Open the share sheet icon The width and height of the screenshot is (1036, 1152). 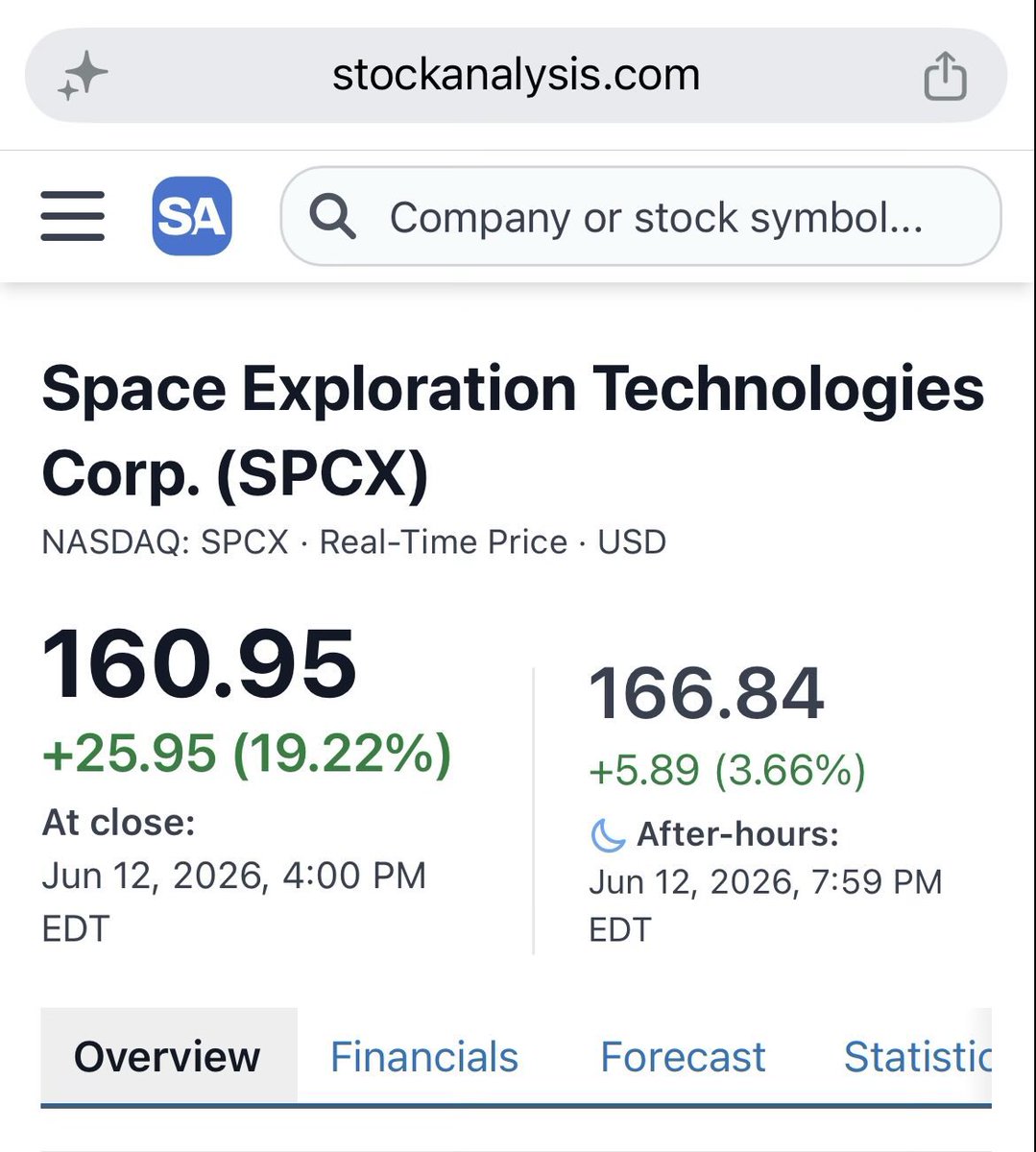[x=944, y=76]
